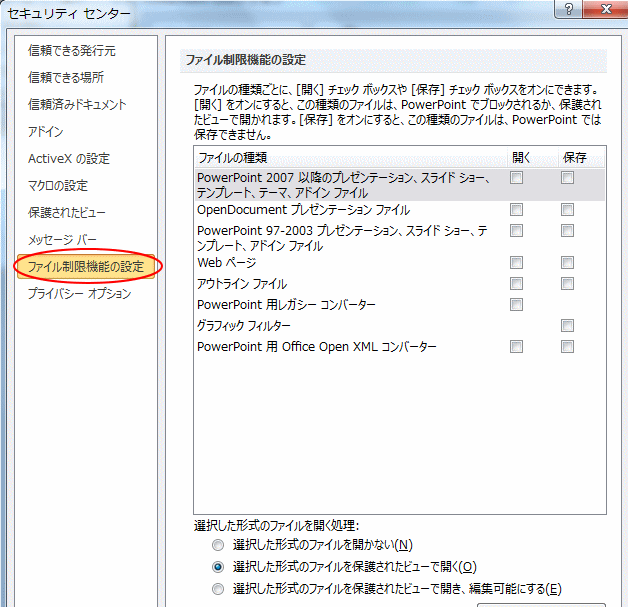Check 保存 for OpenDocument プレゼンテーション ファイル
This screenshot has height=607, width=628.
click(x=567, y=209)
